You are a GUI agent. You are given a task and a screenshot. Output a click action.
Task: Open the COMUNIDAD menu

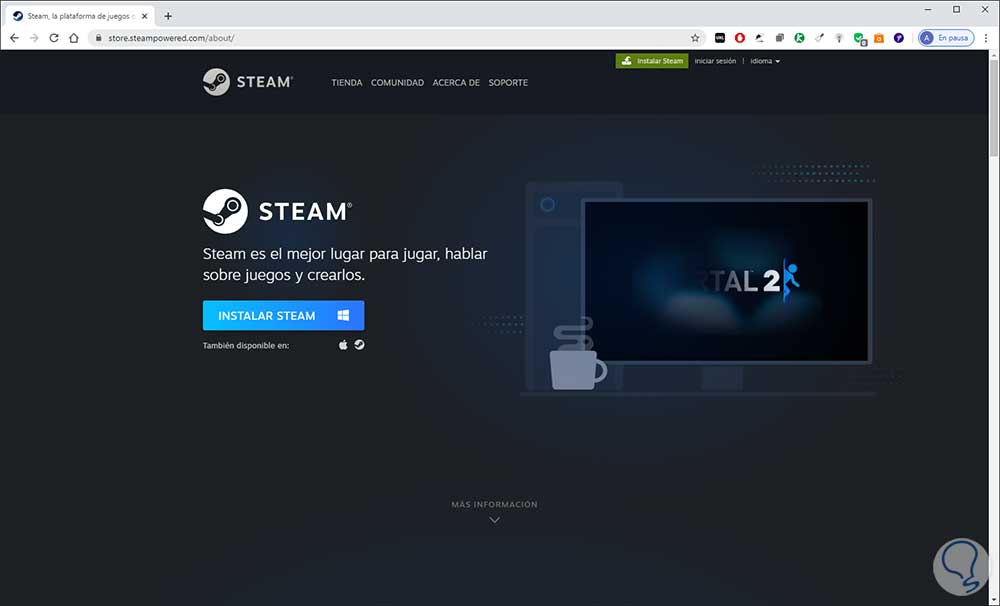click(x=397, y=82)
